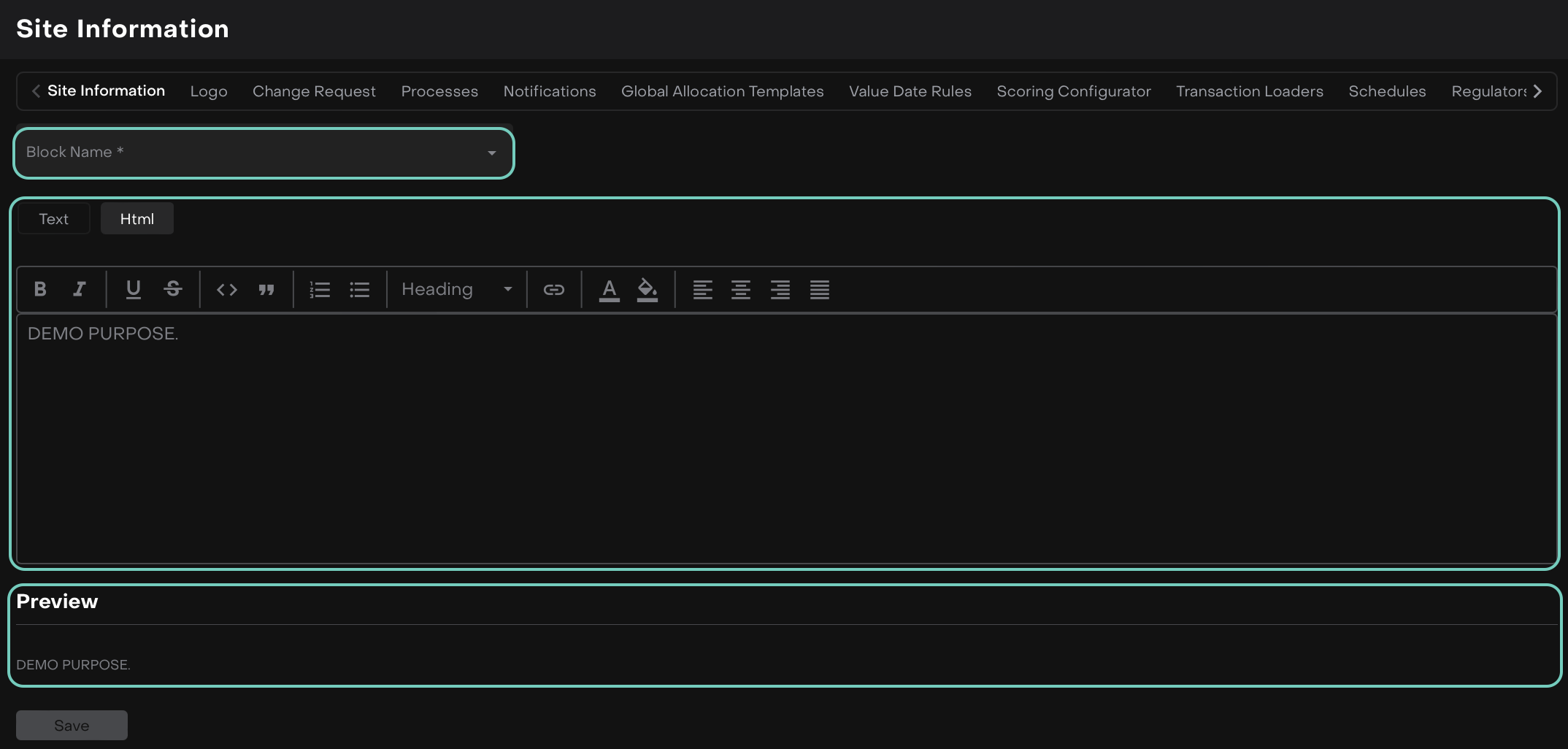Image resolution: width=1568 pixels, height=749 pixels.
Task: Switch editor to Text mode
Action: tap(53, 219)
